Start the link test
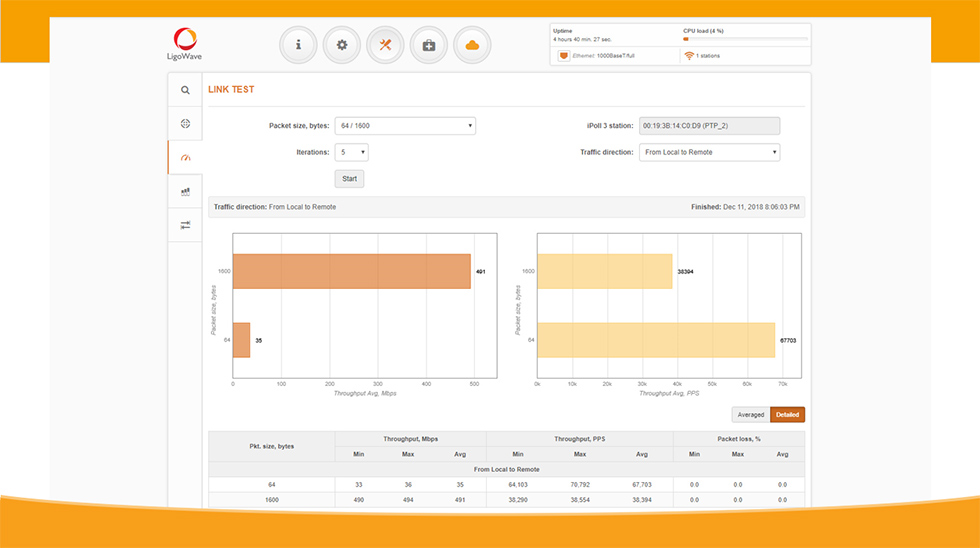The image size is (980, 548). [349, 179]
